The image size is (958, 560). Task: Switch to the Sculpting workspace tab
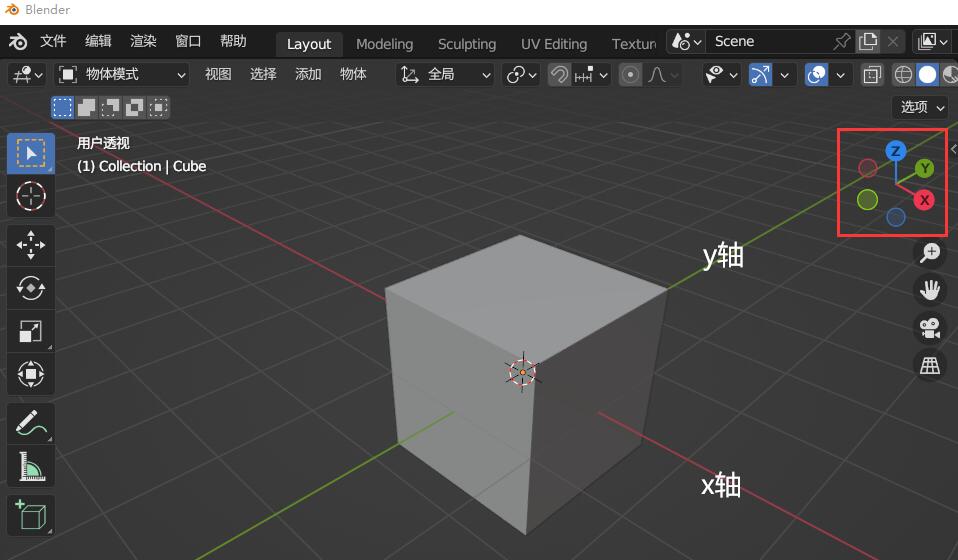point(467,44)
